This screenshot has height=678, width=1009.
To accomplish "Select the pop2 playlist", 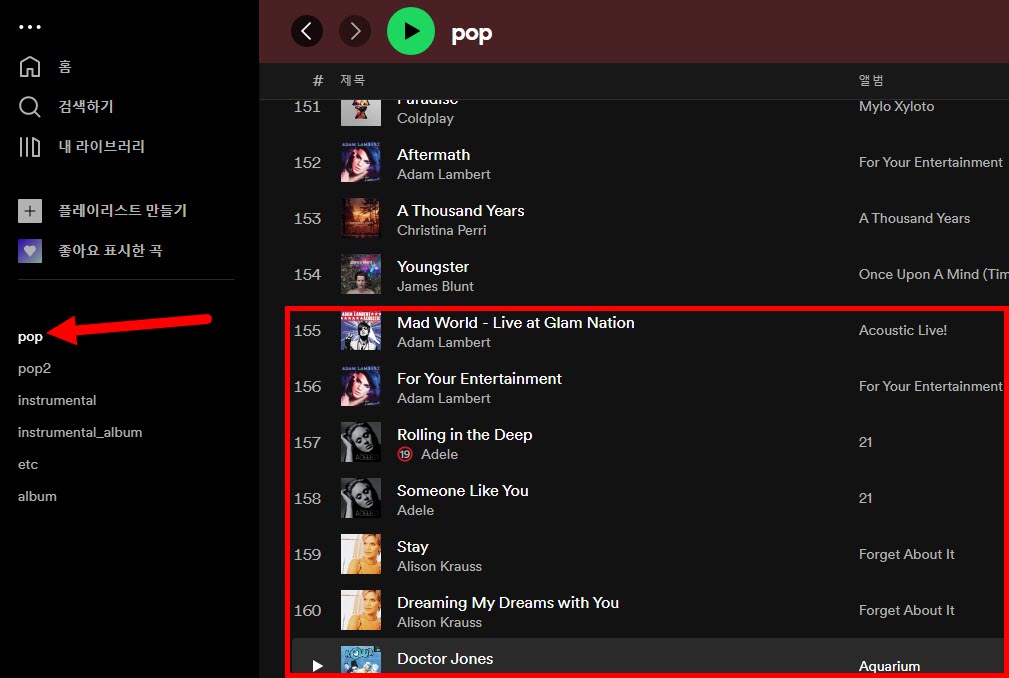I will pyautogui.click(x=34, y=369).
